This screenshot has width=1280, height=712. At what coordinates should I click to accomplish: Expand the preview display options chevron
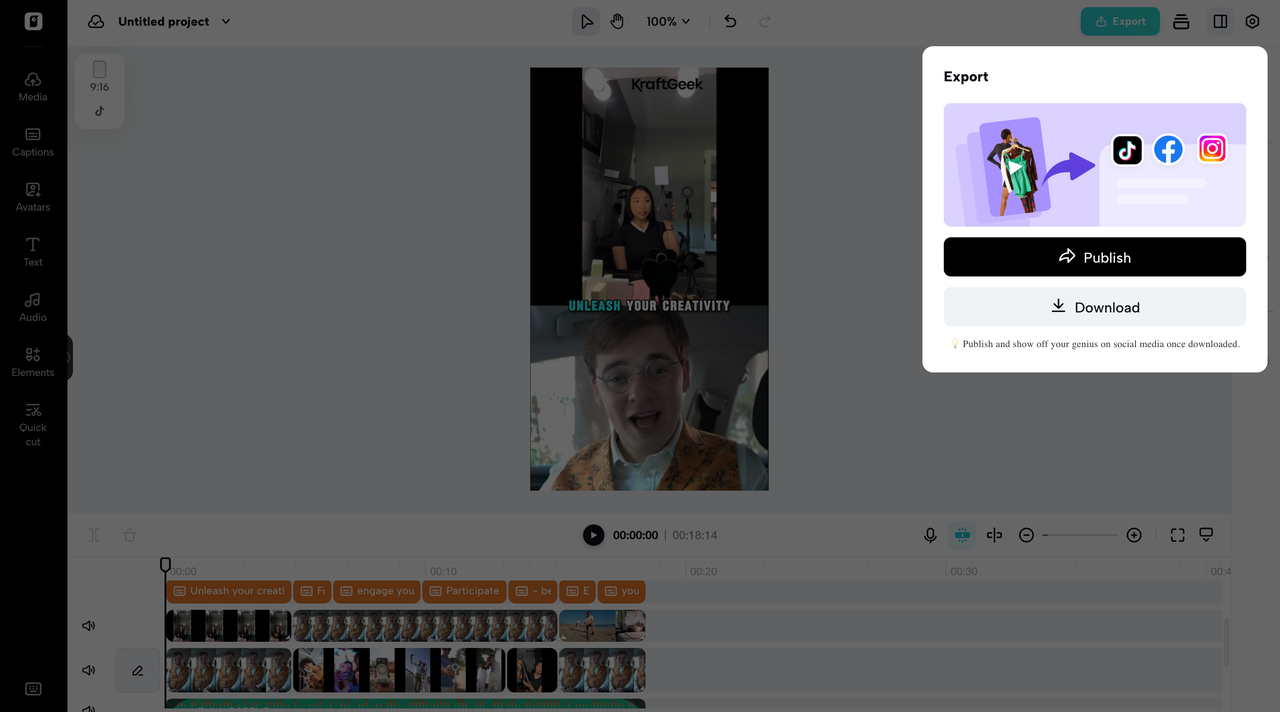(1206, 535)
